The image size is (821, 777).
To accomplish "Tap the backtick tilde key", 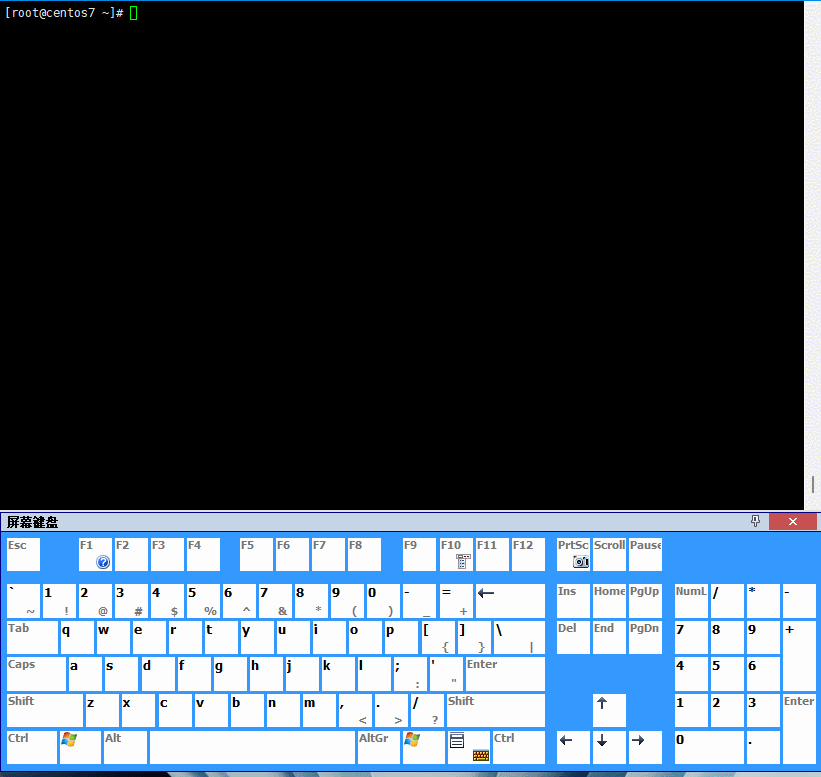I will click(23, 601).
